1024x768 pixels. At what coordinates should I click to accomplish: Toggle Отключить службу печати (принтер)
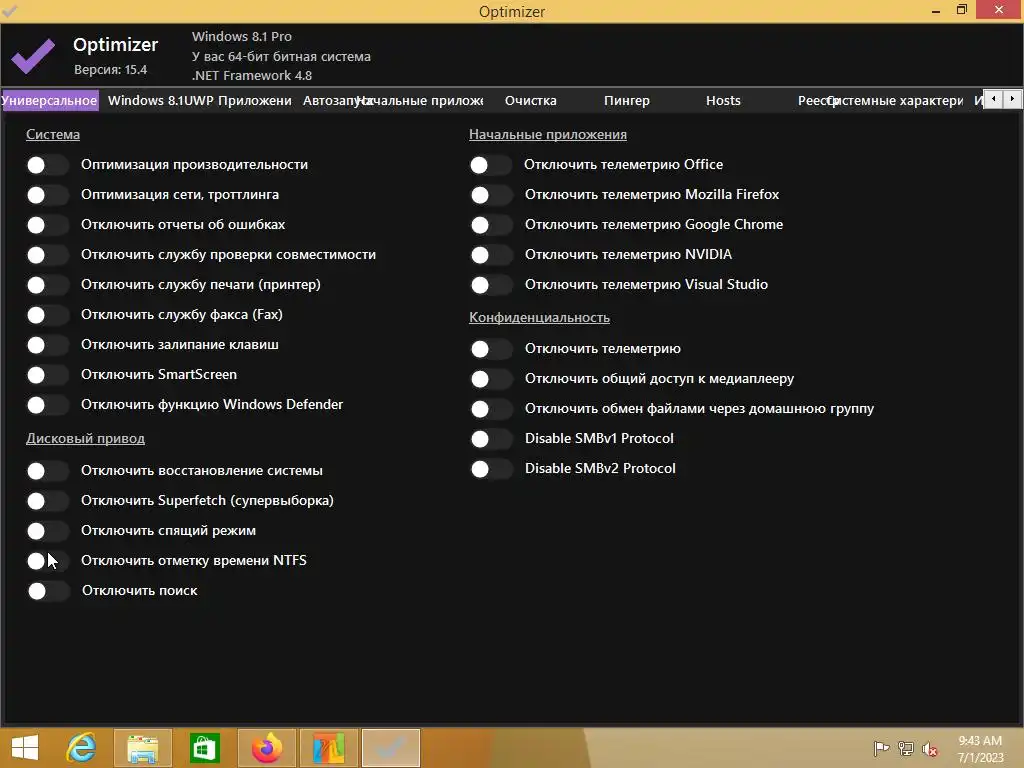47,285
